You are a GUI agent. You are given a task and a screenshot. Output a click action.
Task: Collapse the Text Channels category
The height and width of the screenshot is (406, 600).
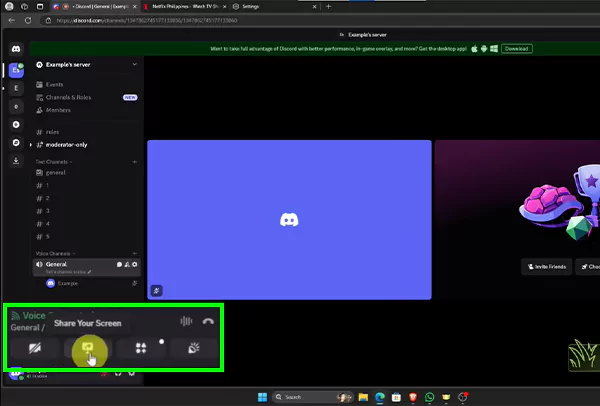tap(55, 161)
